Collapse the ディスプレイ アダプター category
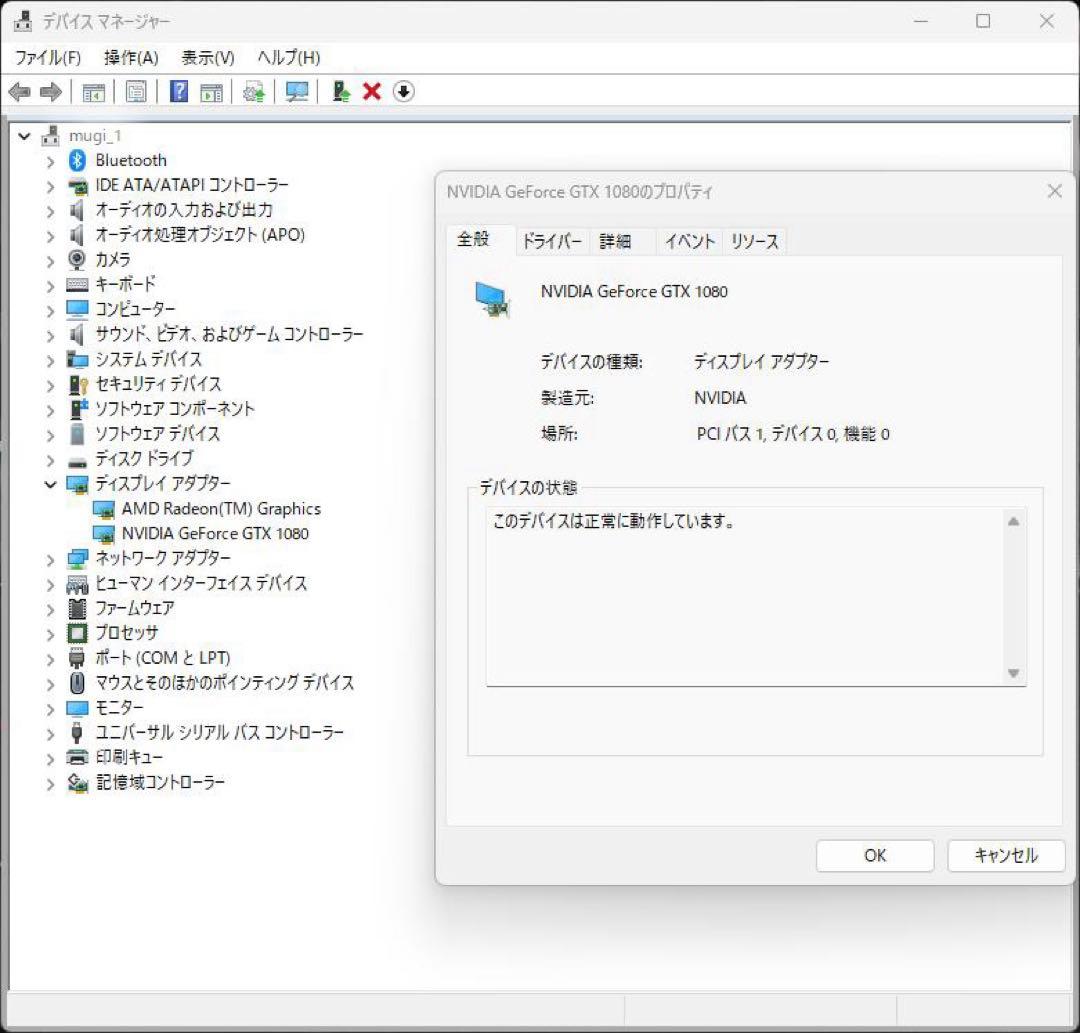Screen dimensions: 1080x1033 (x=50, y=483)
